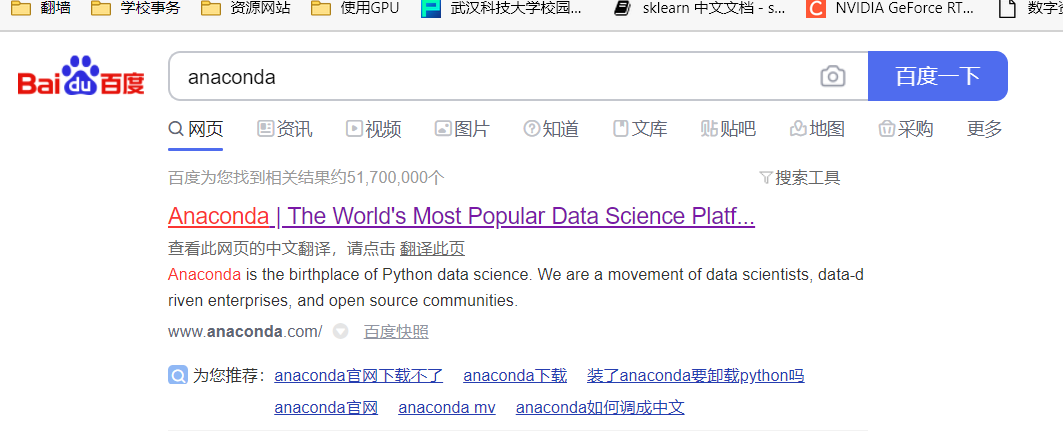Open the Anaconda Data Science Platform result
Viewport: 1063px width, 442px height.
pyautogui.click(x=462, y=216)
